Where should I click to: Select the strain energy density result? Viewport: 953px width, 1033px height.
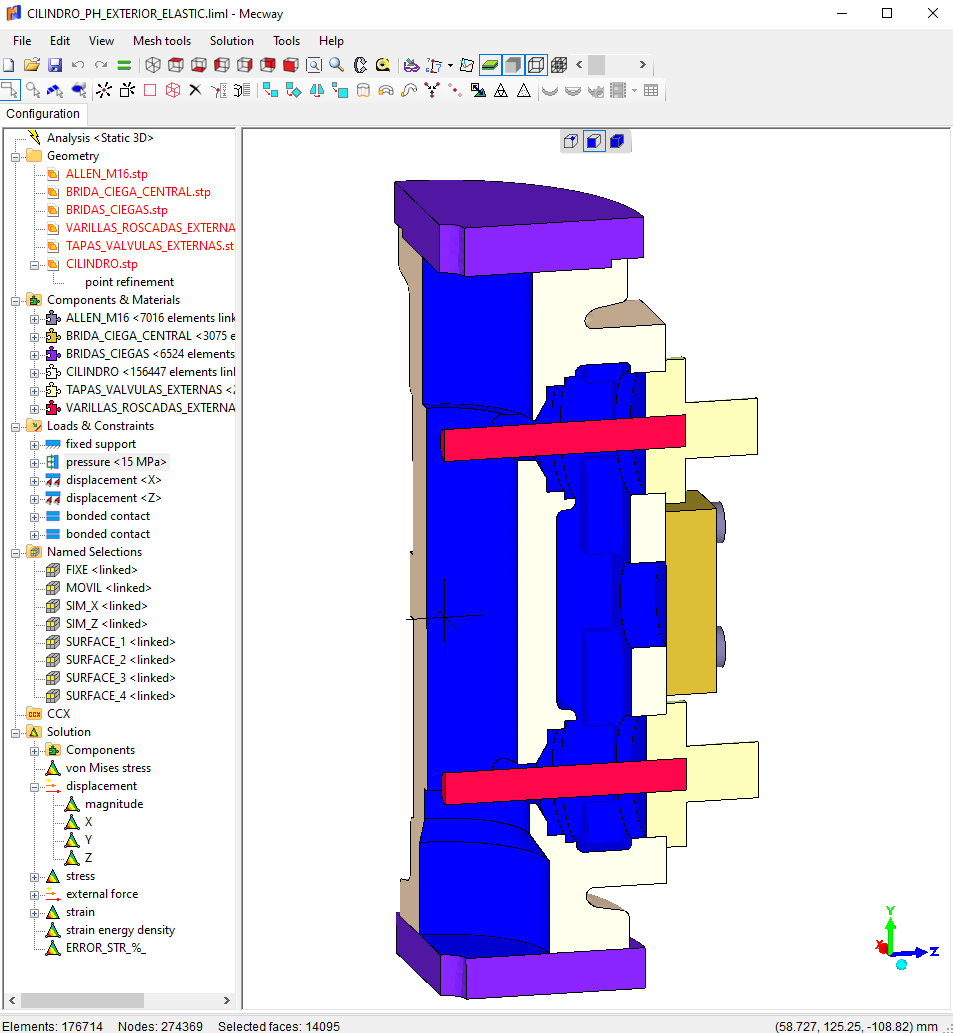[120, 930]
